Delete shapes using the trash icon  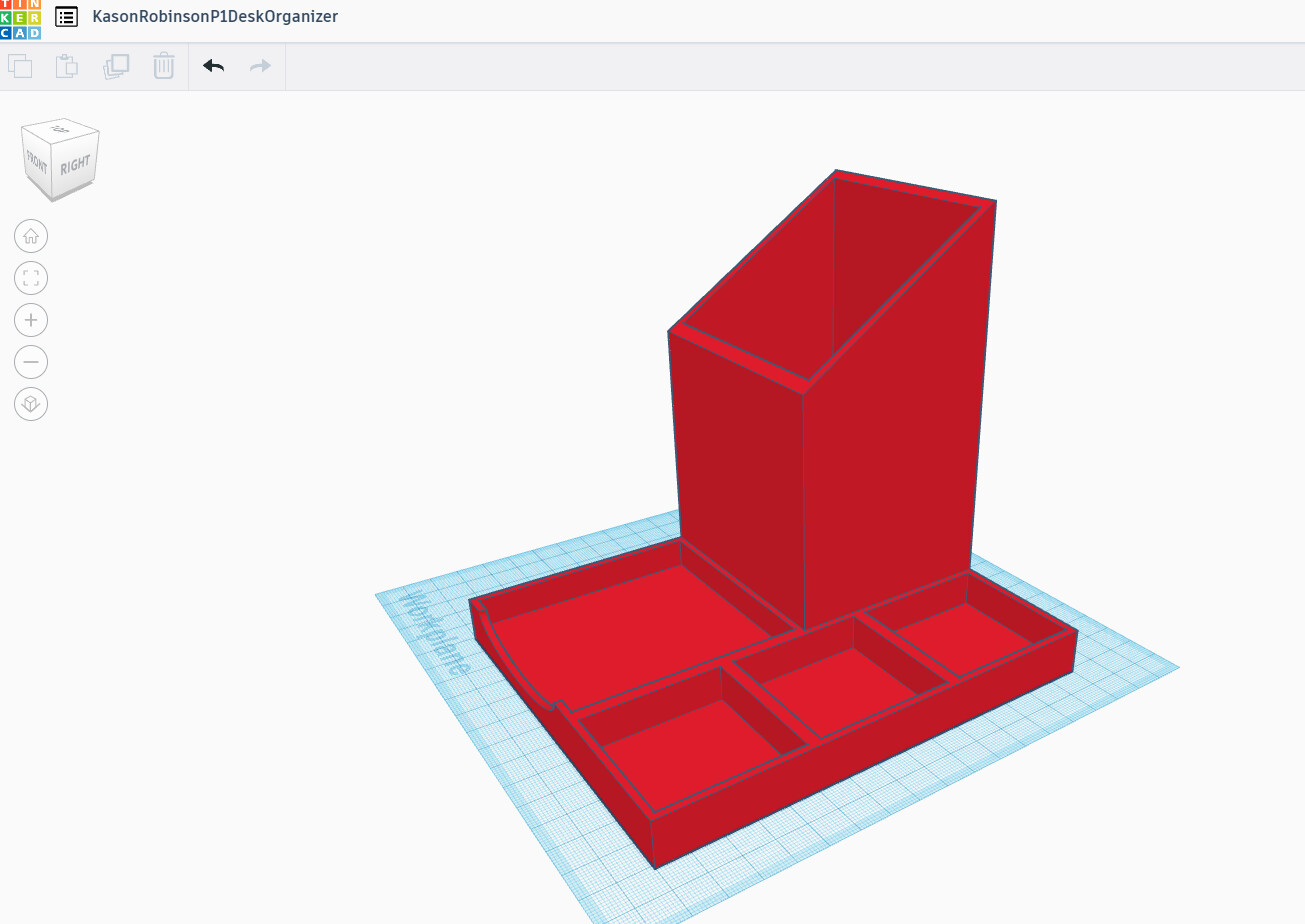[163, 65]
